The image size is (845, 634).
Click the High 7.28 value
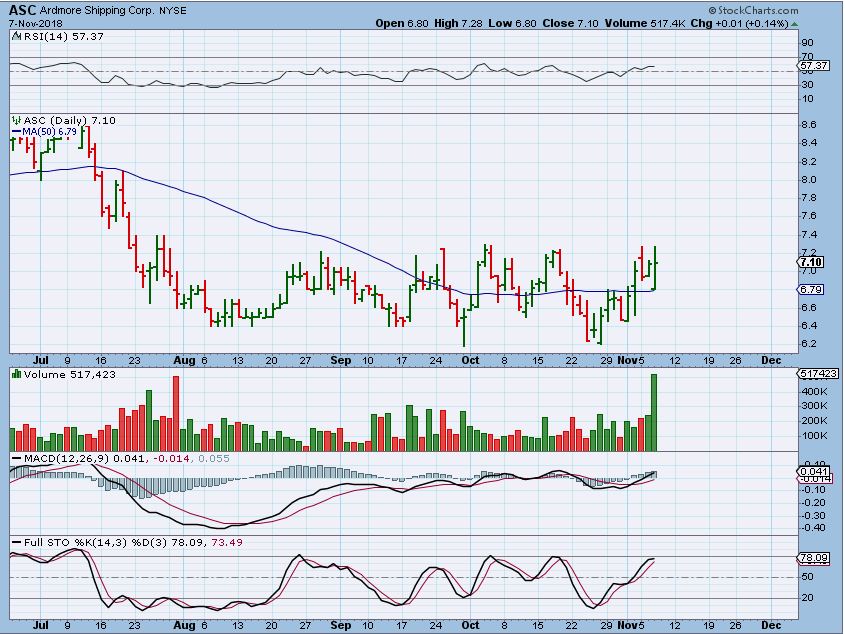pyautogui.click(x=459, y=24)
